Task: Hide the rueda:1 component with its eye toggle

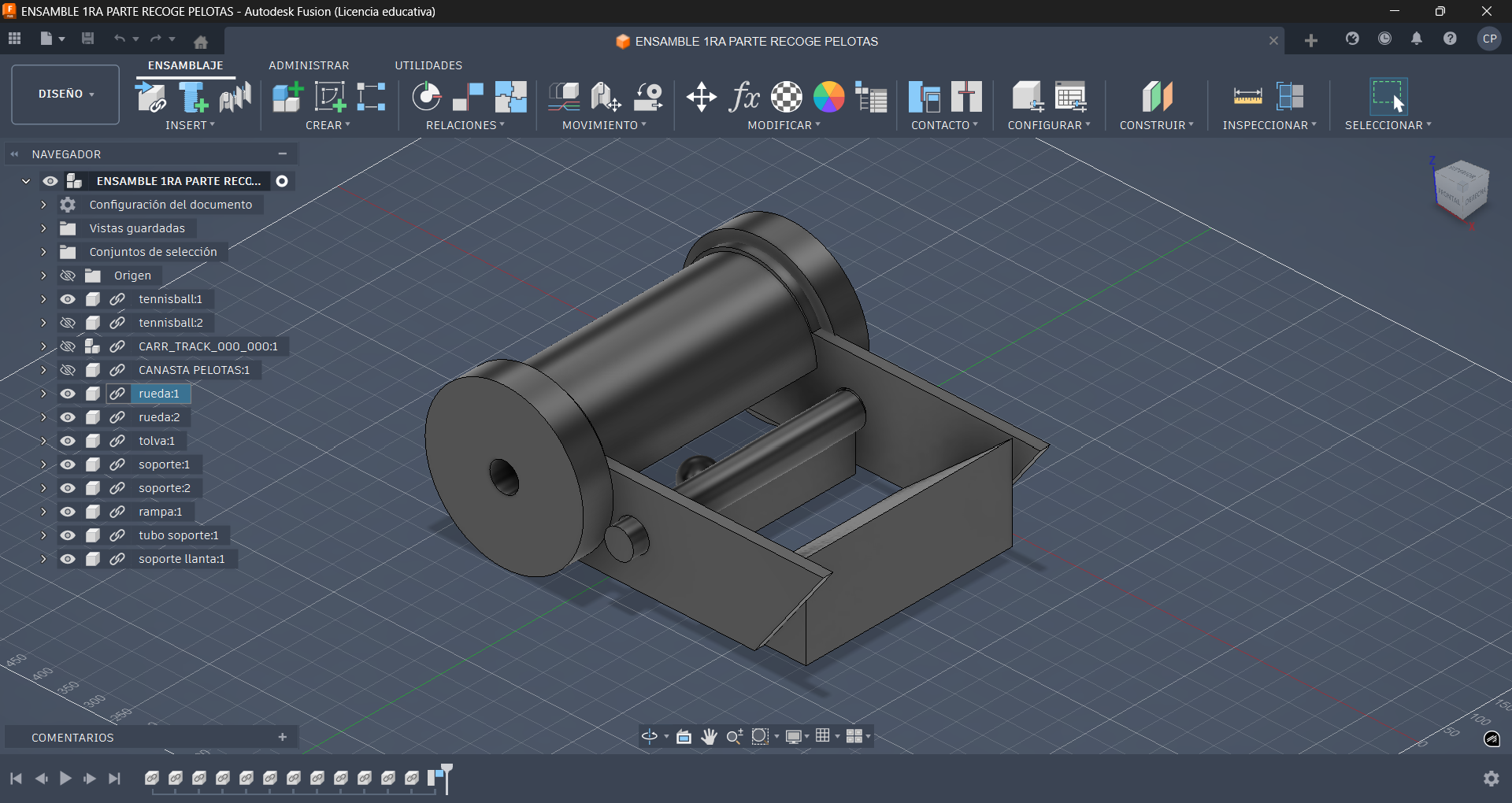Action: click(x=68, y=394)
